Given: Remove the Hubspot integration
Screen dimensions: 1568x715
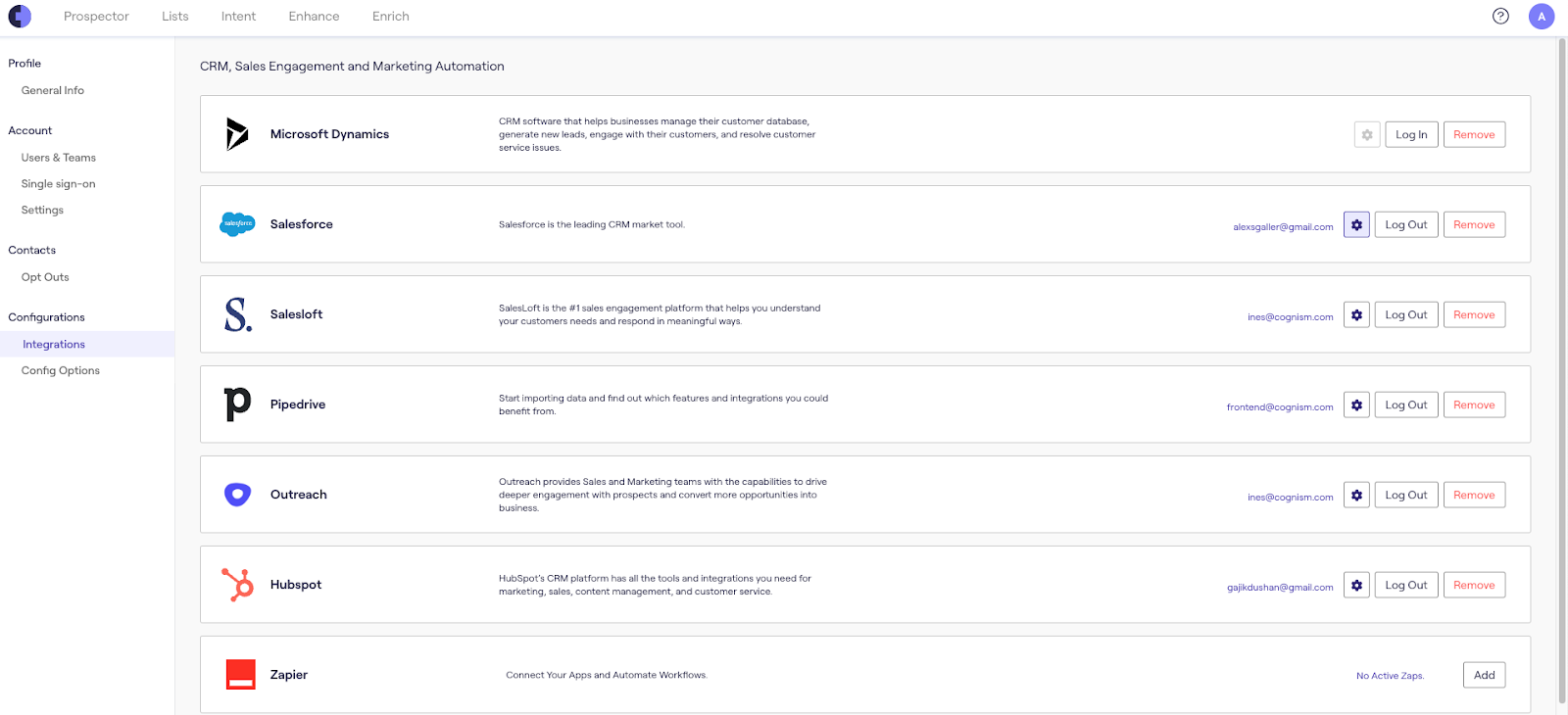Looking at the screenshot, I should click(x=1474, y=586).
